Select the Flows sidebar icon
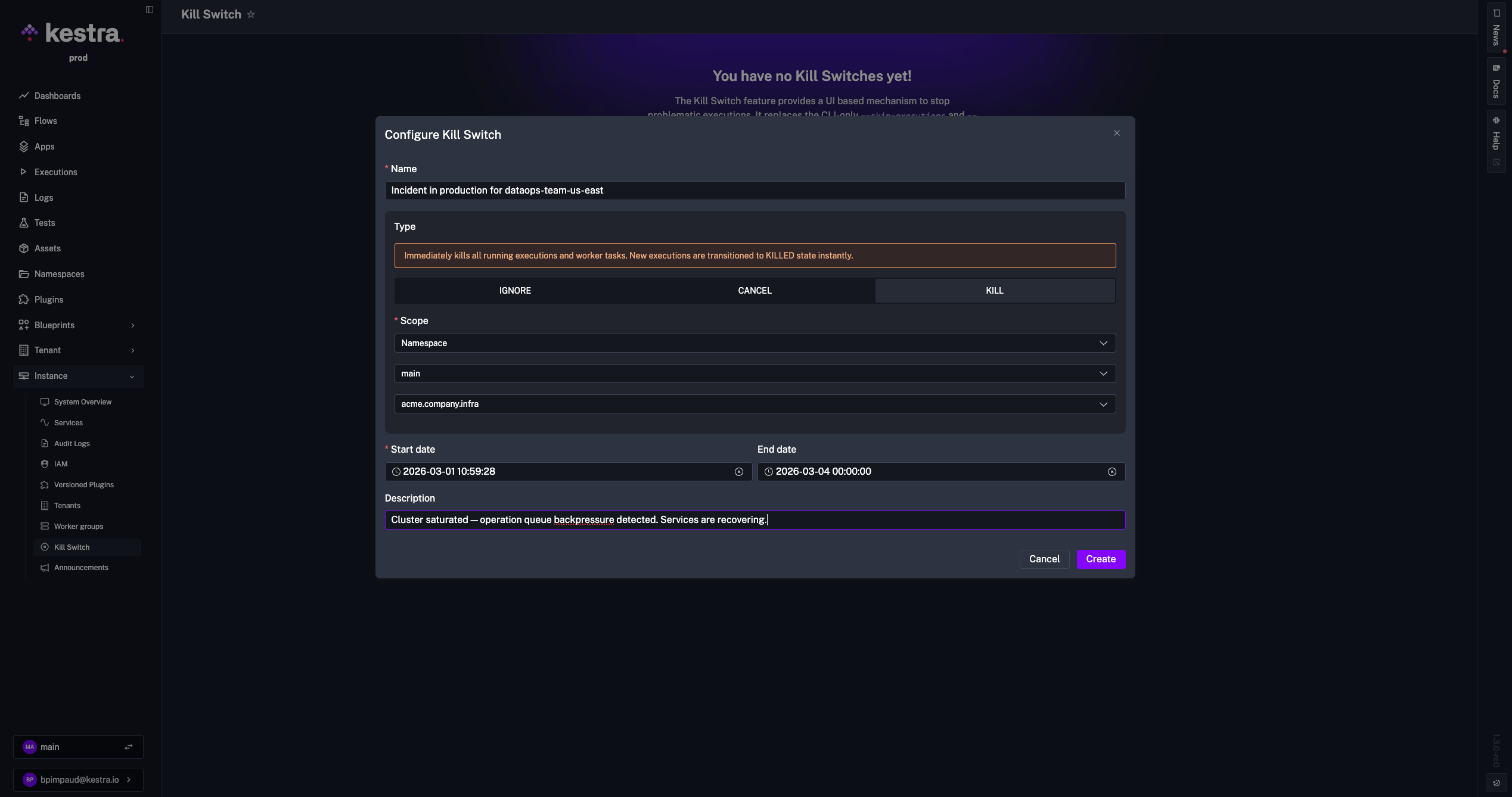The image size is (1512, 797). coord(24,120)
